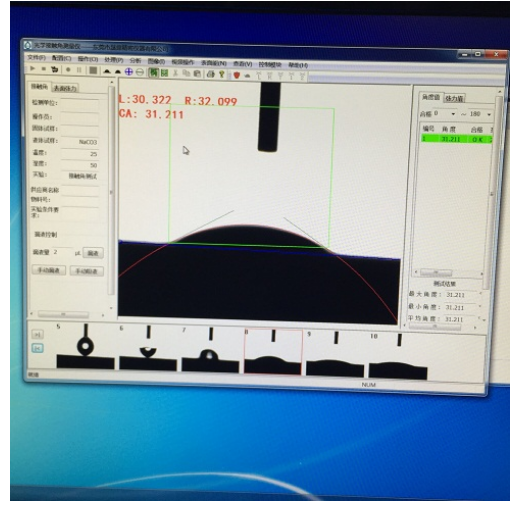Click the circle with horizontal line icon
Image resolution: width=517 pixels, height=505 pixels.
140,72
